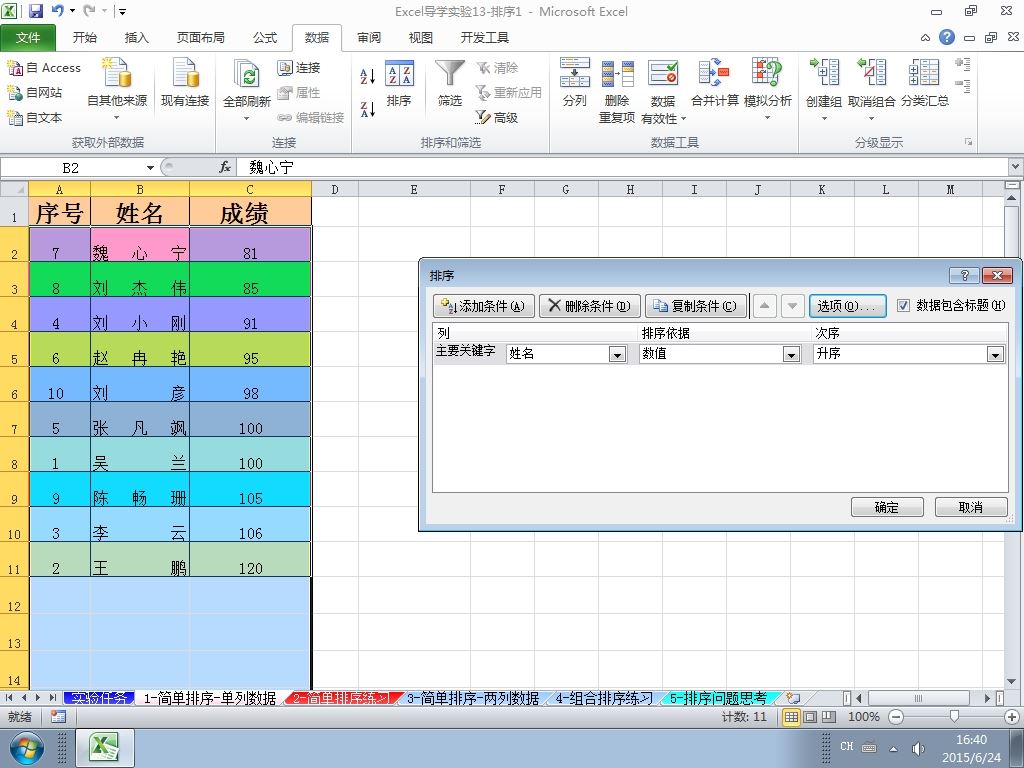Import data From Text (自文本)
This screenshot has width=1024, height=768.
[35, 118]
